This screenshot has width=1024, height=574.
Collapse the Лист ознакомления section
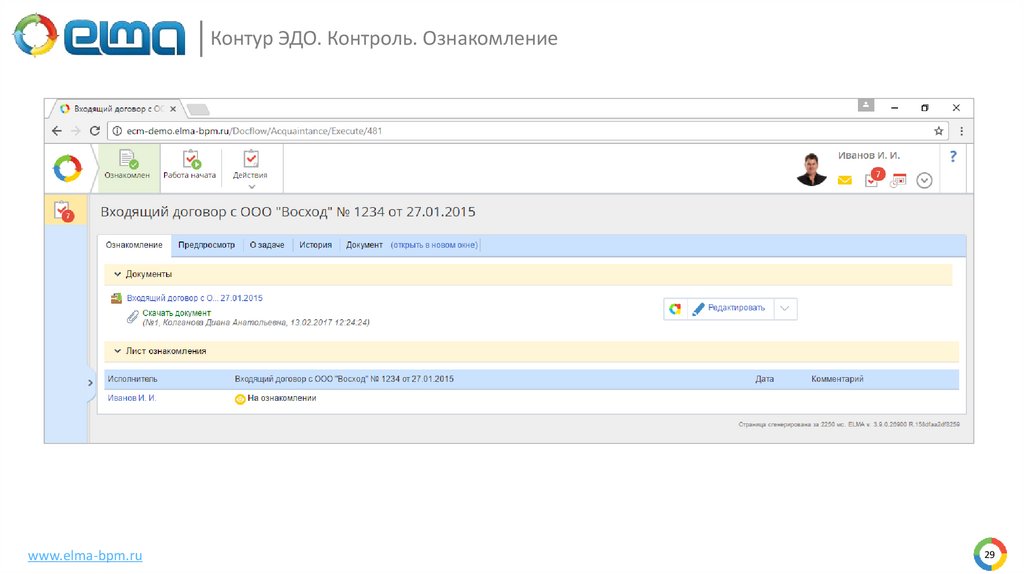click(x=118, y=352)
